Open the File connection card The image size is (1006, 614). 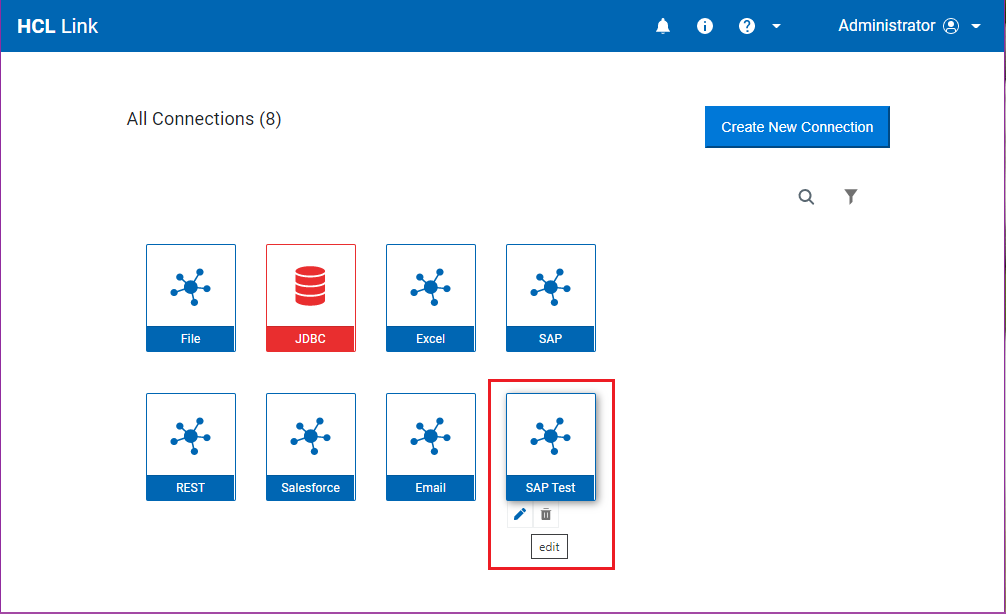[191, 298]
